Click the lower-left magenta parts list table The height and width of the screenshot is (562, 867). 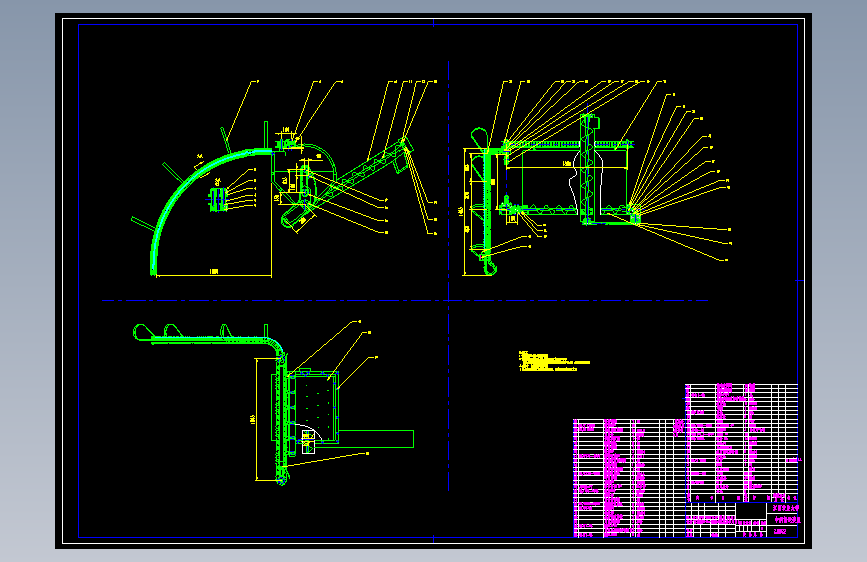click(x=629, y=478)
